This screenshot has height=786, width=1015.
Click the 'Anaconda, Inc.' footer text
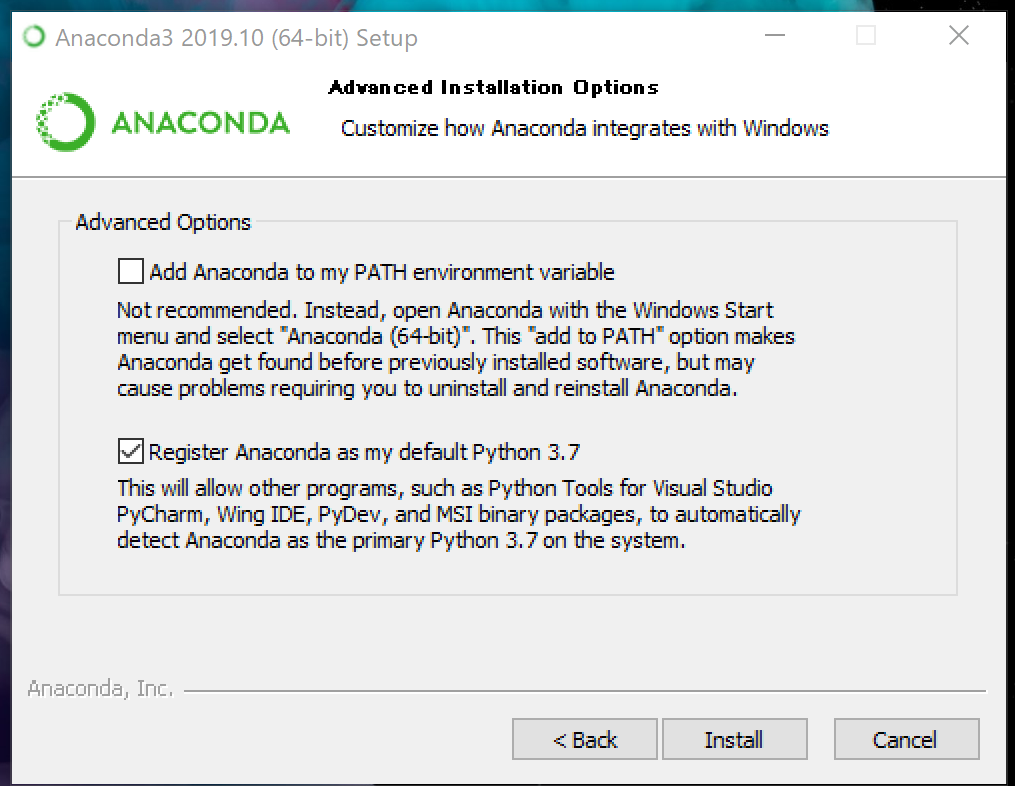coord(100,688)
